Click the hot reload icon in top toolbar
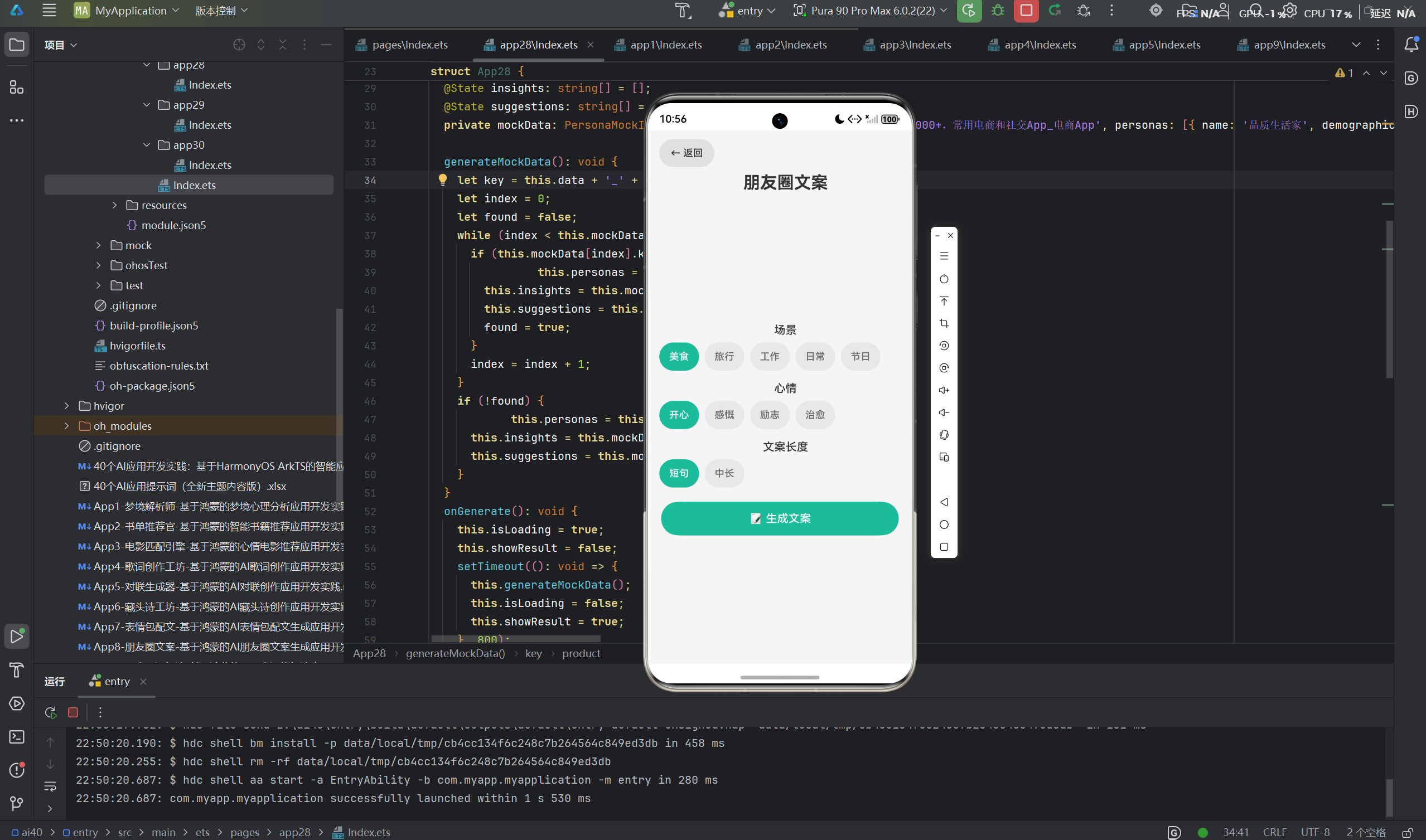 tap(1055, 10)
